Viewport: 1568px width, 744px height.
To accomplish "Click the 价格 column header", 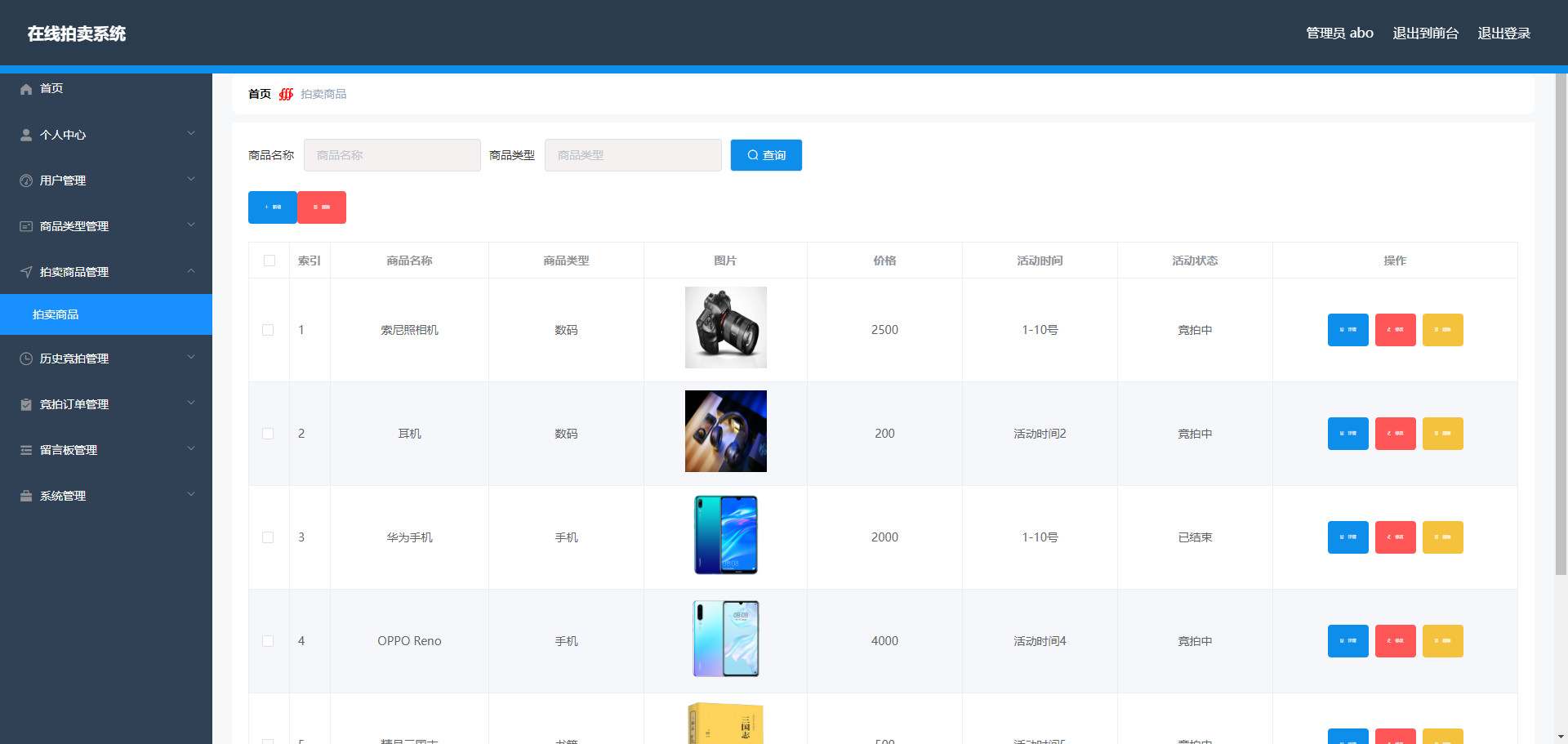I will [884, 261].
